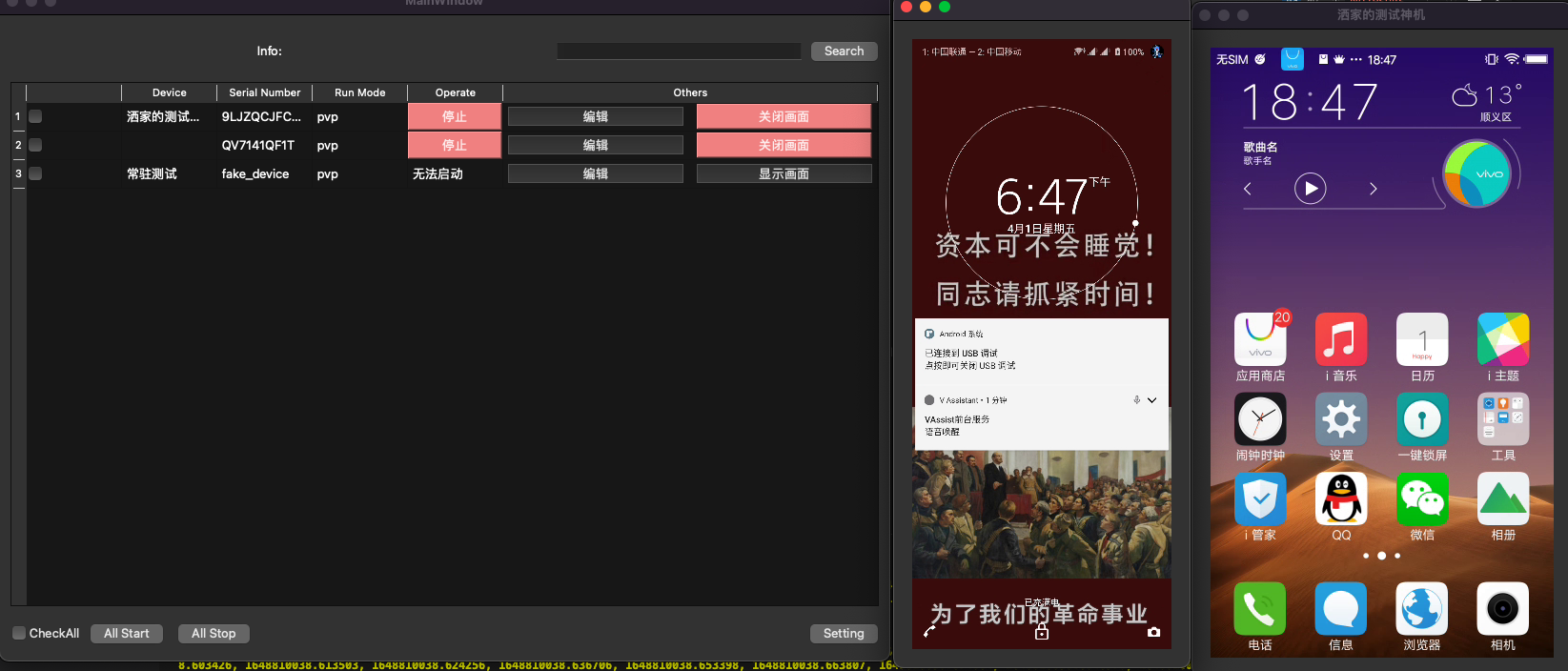
Task: Skip to next song in music widget
Action: (1373, 189)
